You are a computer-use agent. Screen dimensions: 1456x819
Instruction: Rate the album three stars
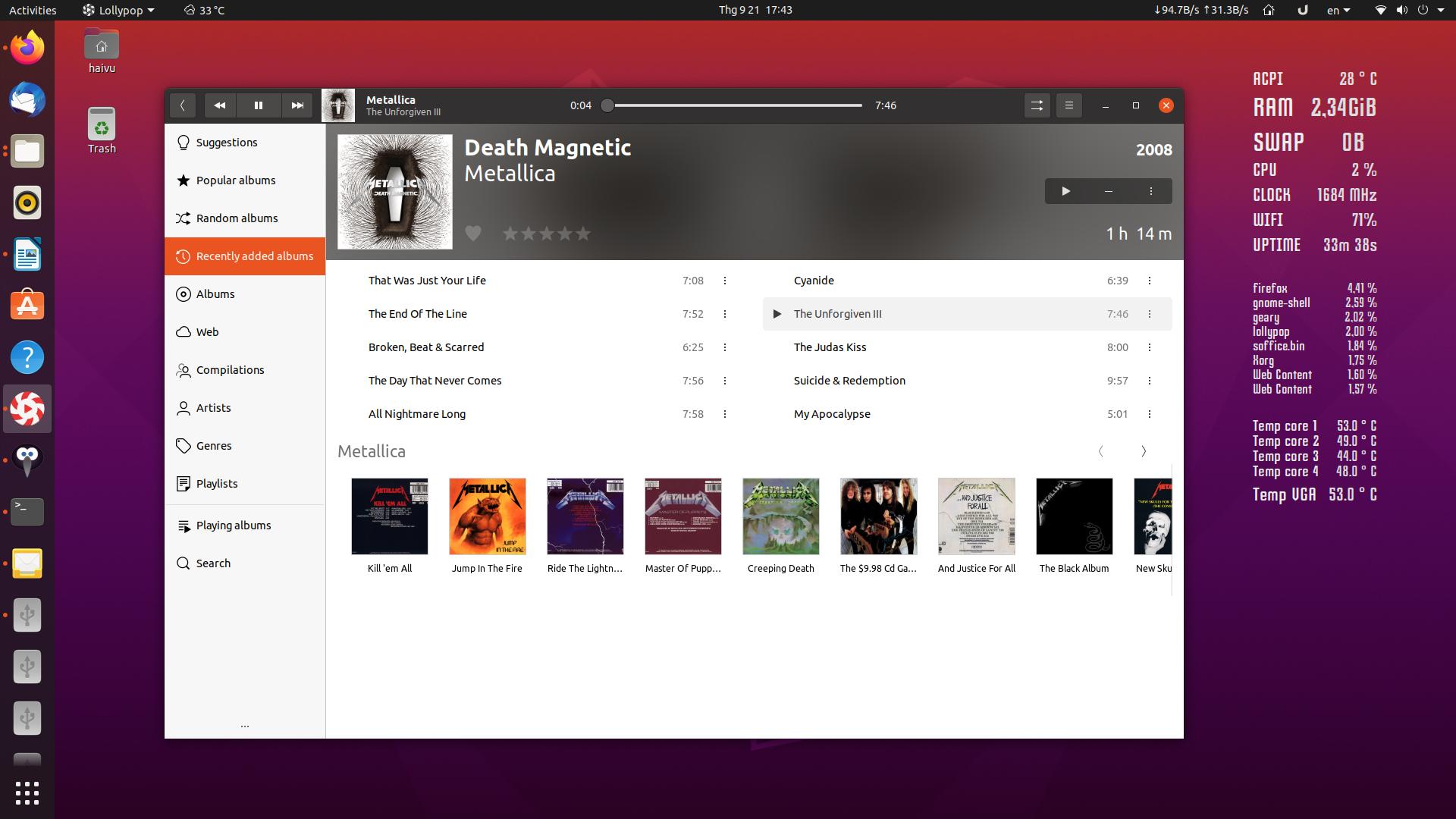click(547, 234)
